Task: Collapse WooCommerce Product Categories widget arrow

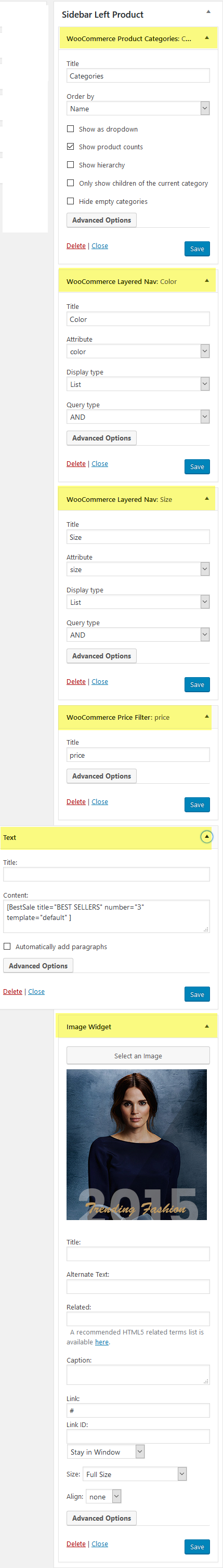Action: 206,38
